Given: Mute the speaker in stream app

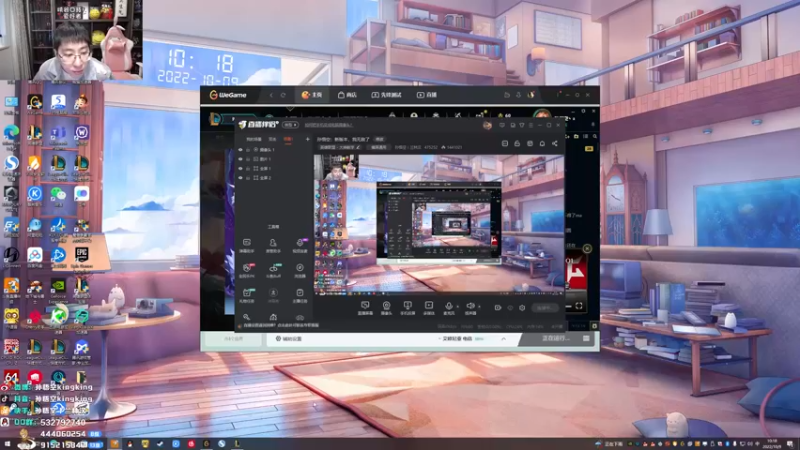Looking at the screenshot, I should (x=470, y=306).
